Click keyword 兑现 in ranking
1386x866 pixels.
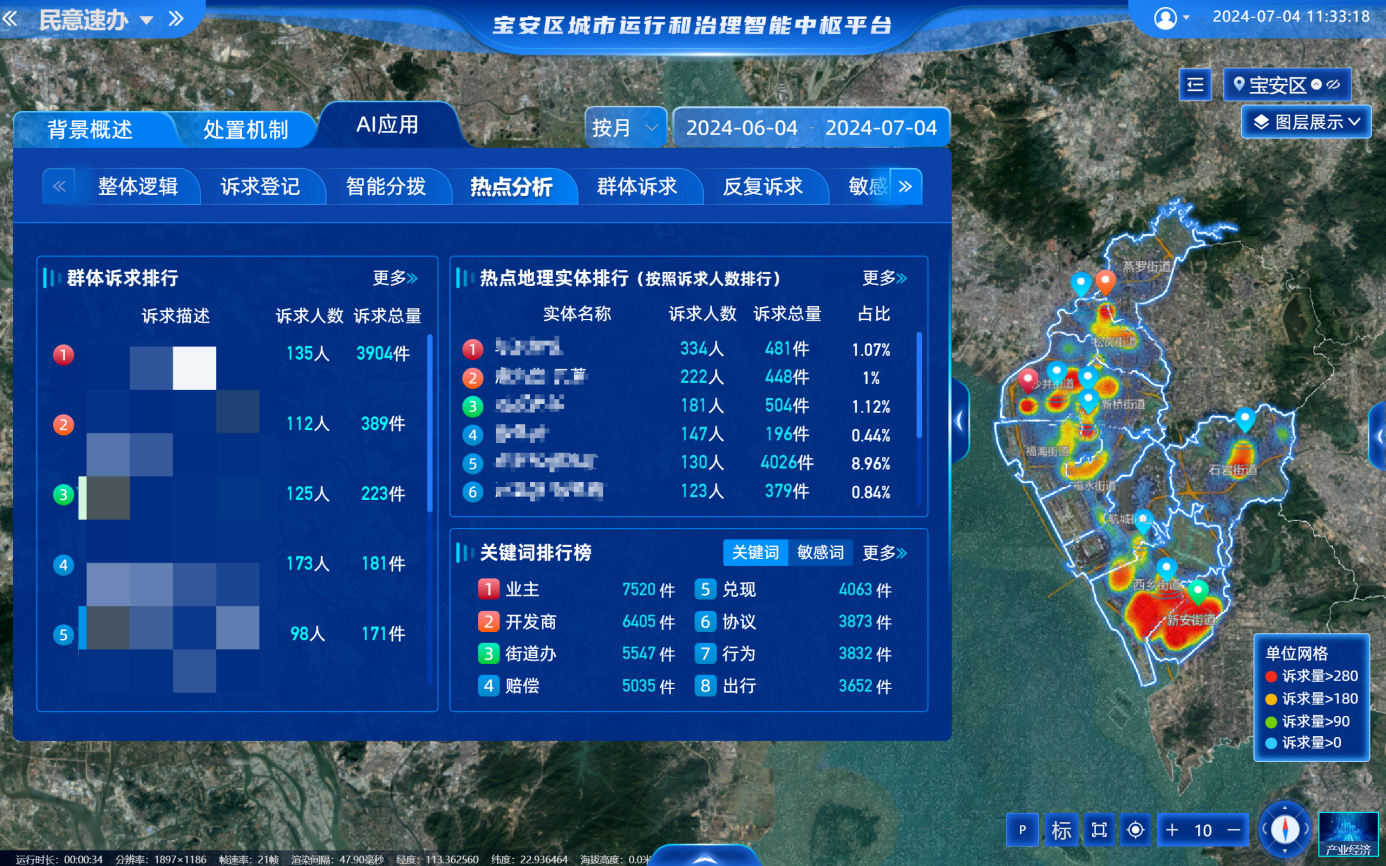pos(739,590)
